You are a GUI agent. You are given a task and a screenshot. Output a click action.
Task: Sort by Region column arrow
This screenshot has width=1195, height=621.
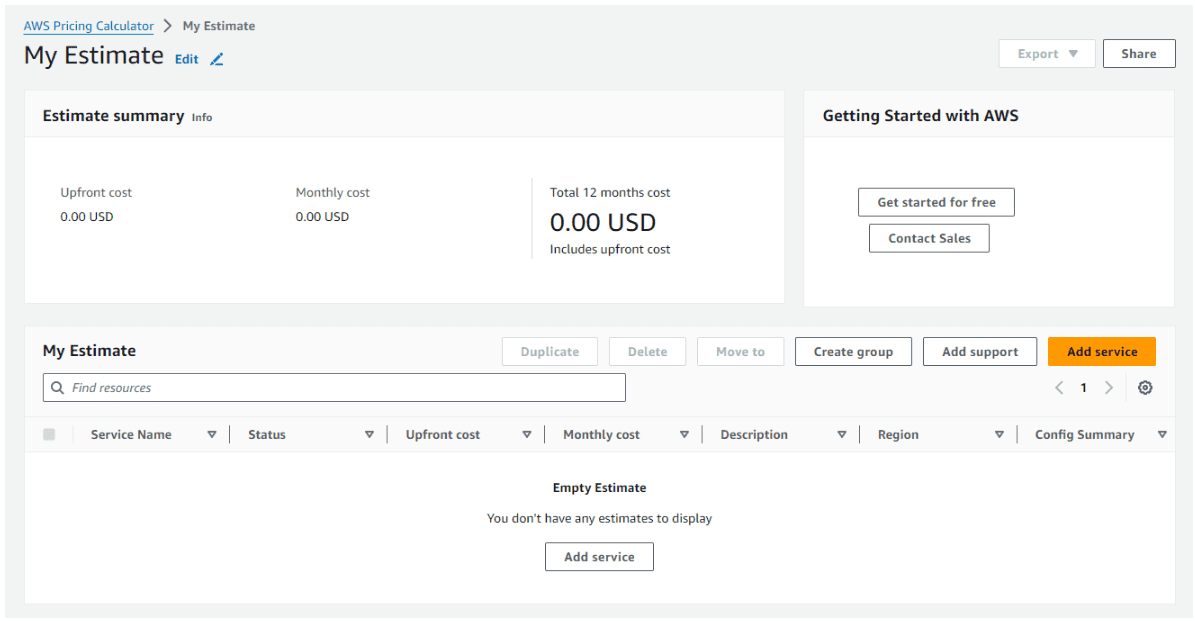(999, 434)
